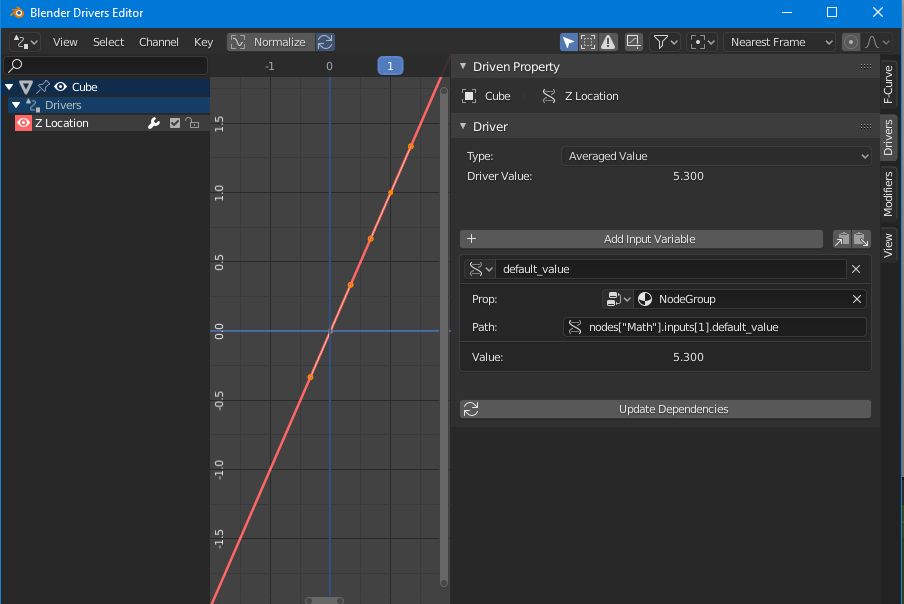
Task: Toggle Proportional Editing circle icon
Action: (850, 42)
